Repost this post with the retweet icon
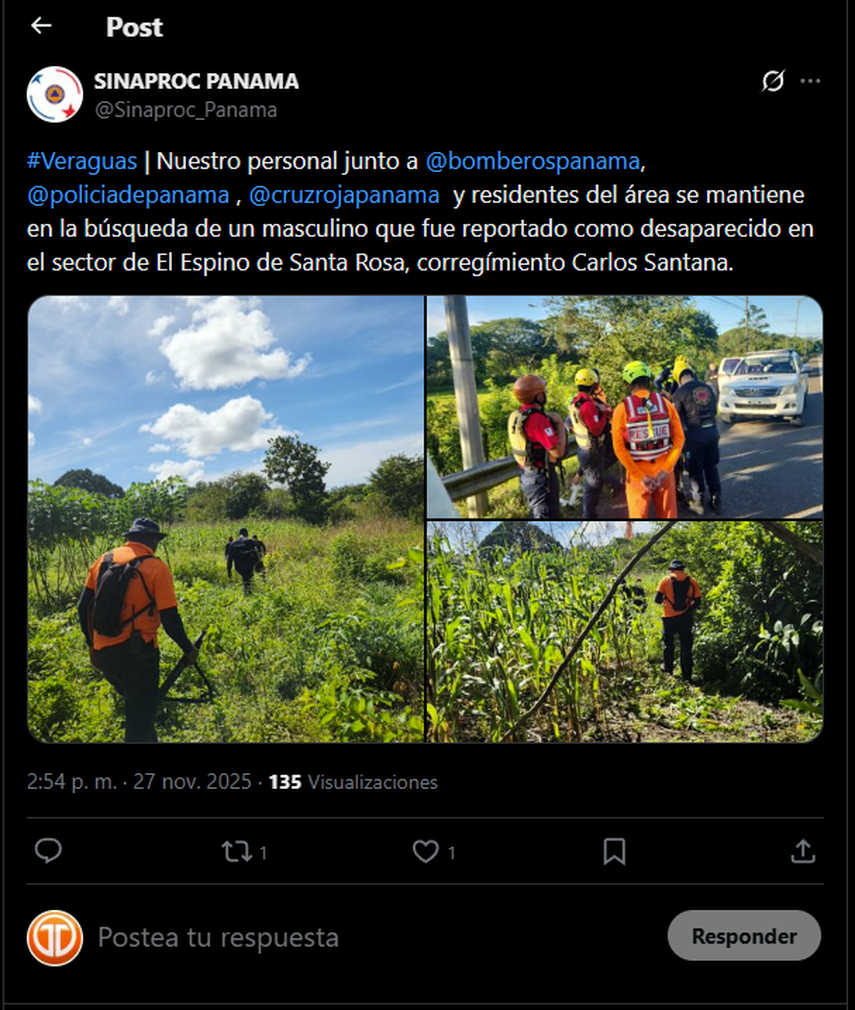Viewport: 855px width, 1010px height. pyautogui.click(x=236, y=852)
